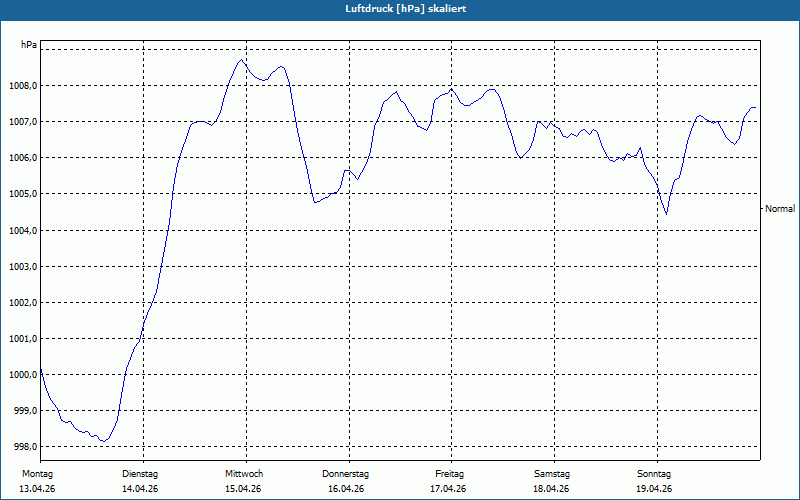Click the 'Dienstag' day label
This screenshot has width=800, height=500.
coord(140,474)
